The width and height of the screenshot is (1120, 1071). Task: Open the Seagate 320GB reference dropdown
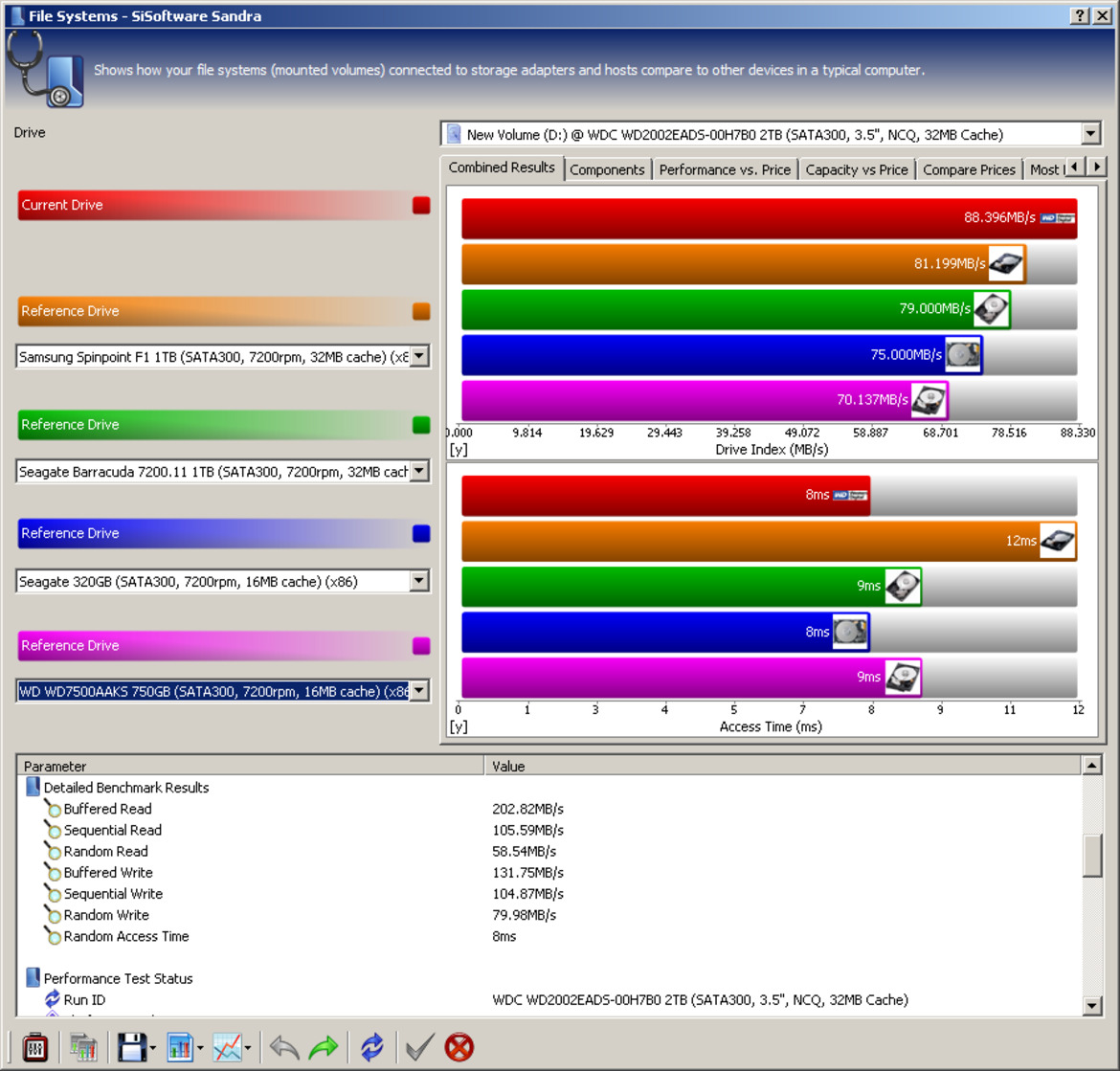(419, 580)
